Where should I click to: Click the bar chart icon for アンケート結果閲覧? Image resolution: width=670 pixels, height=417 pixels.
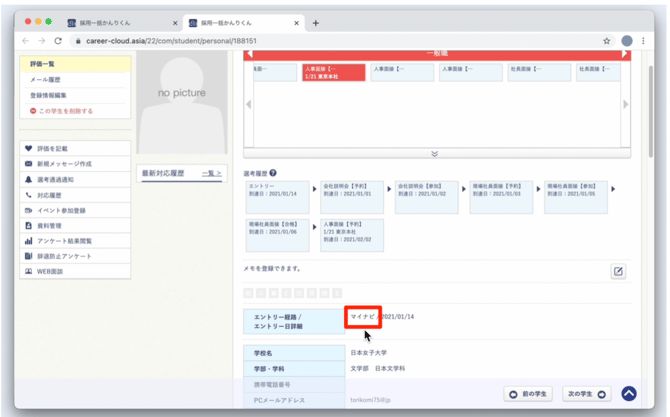coord(28,241)
